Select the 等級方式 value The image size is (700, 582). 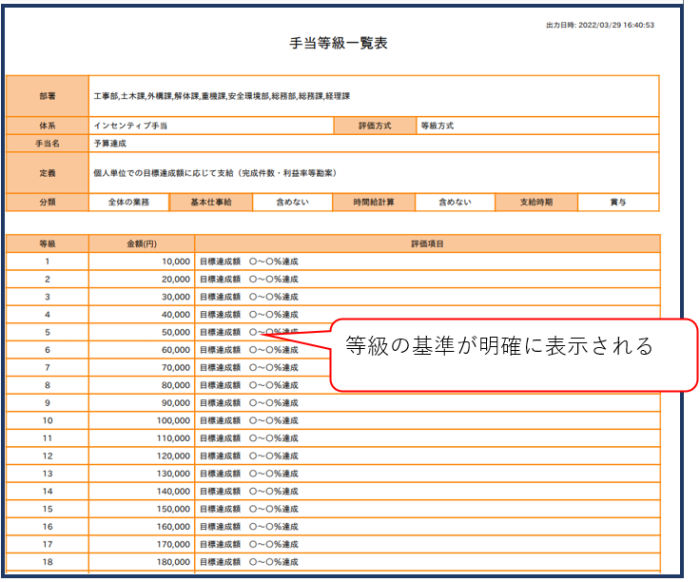pyautogui.click(x=438, y=127)
